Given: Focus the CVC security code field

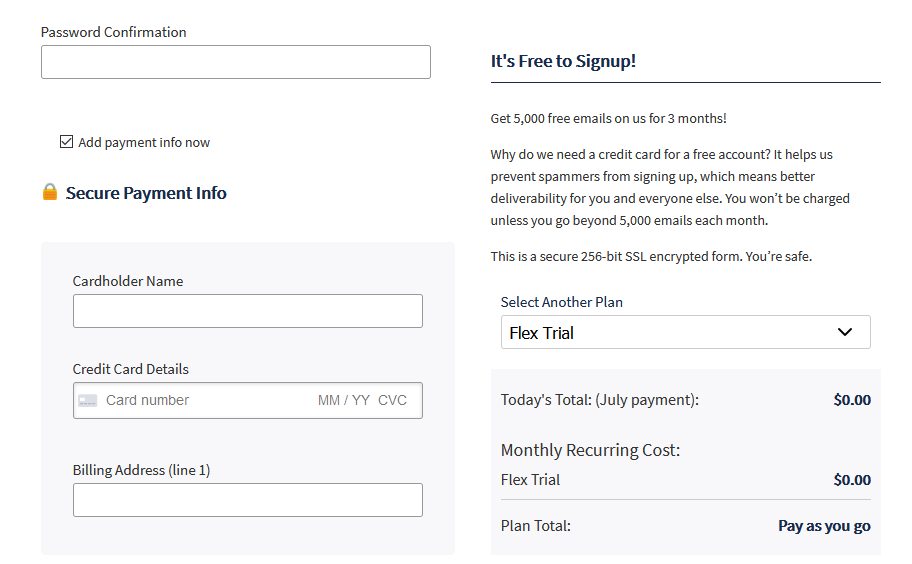Looking at the screenshot, I should 393,400.
